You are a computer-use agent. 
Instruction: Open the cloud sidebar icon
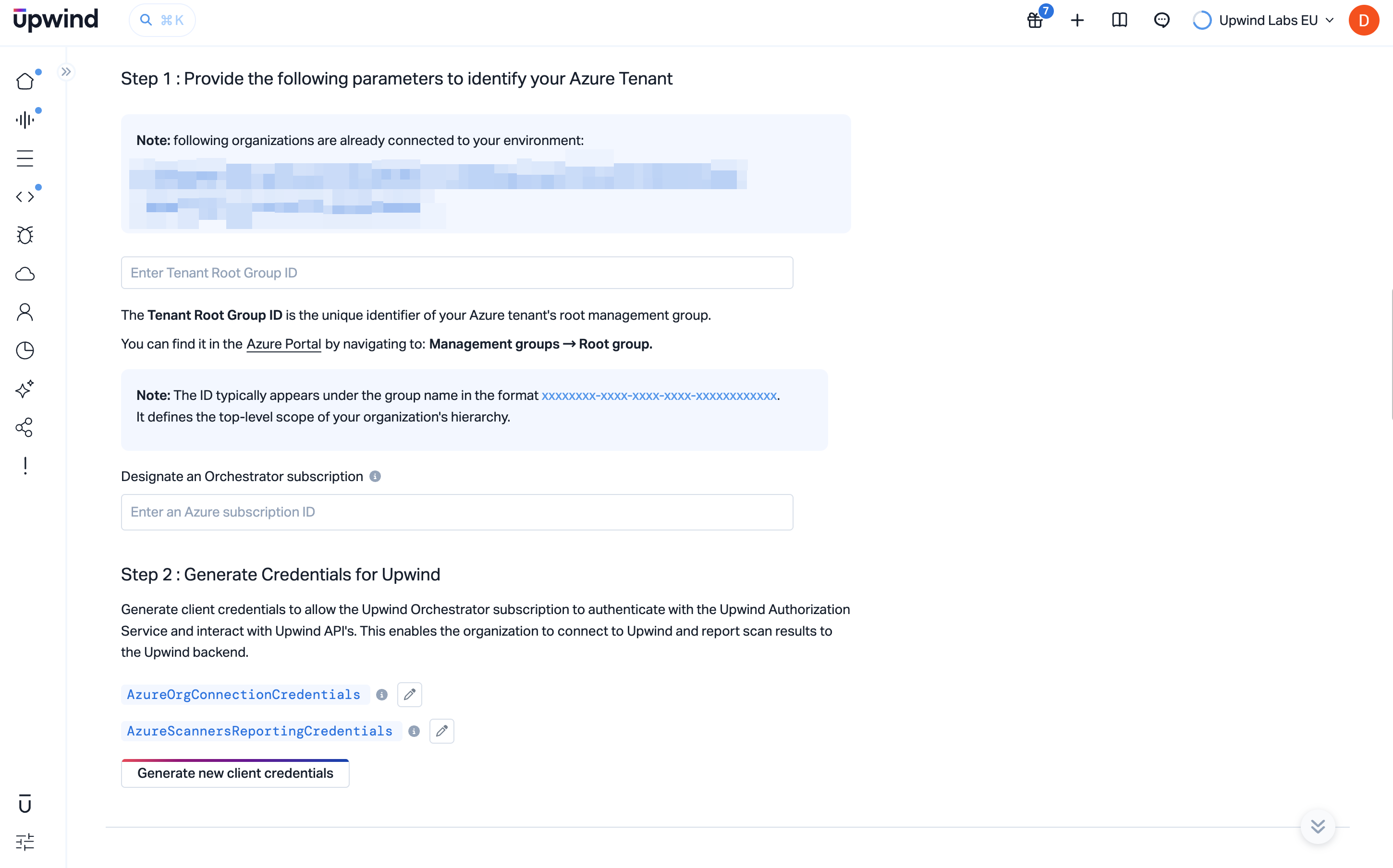point(24,274)
